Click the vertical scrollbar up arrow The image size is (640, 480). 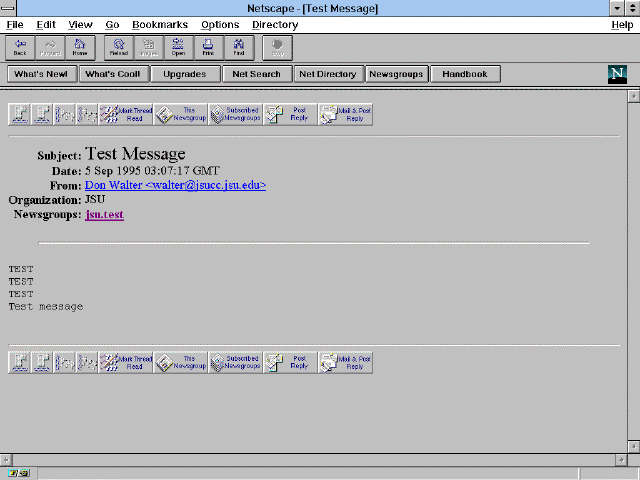click(633, 96)
